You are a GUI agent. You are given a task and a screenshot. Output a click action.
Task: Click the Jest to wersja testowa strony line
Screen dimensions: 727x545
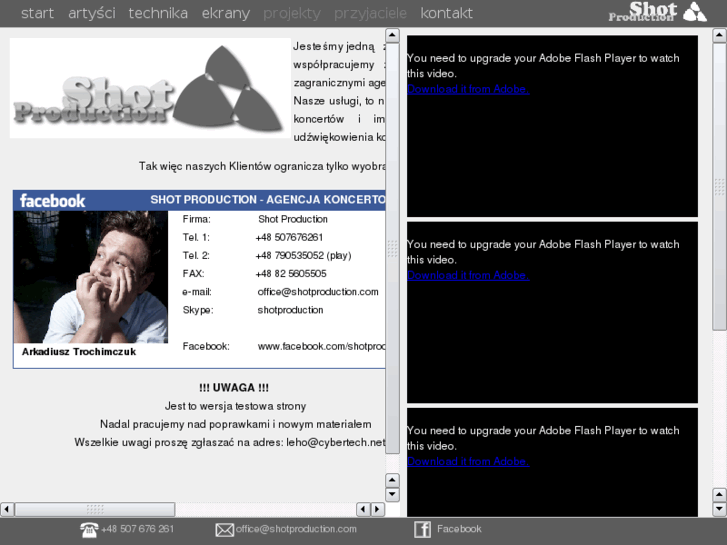click(x=236, y=406)
